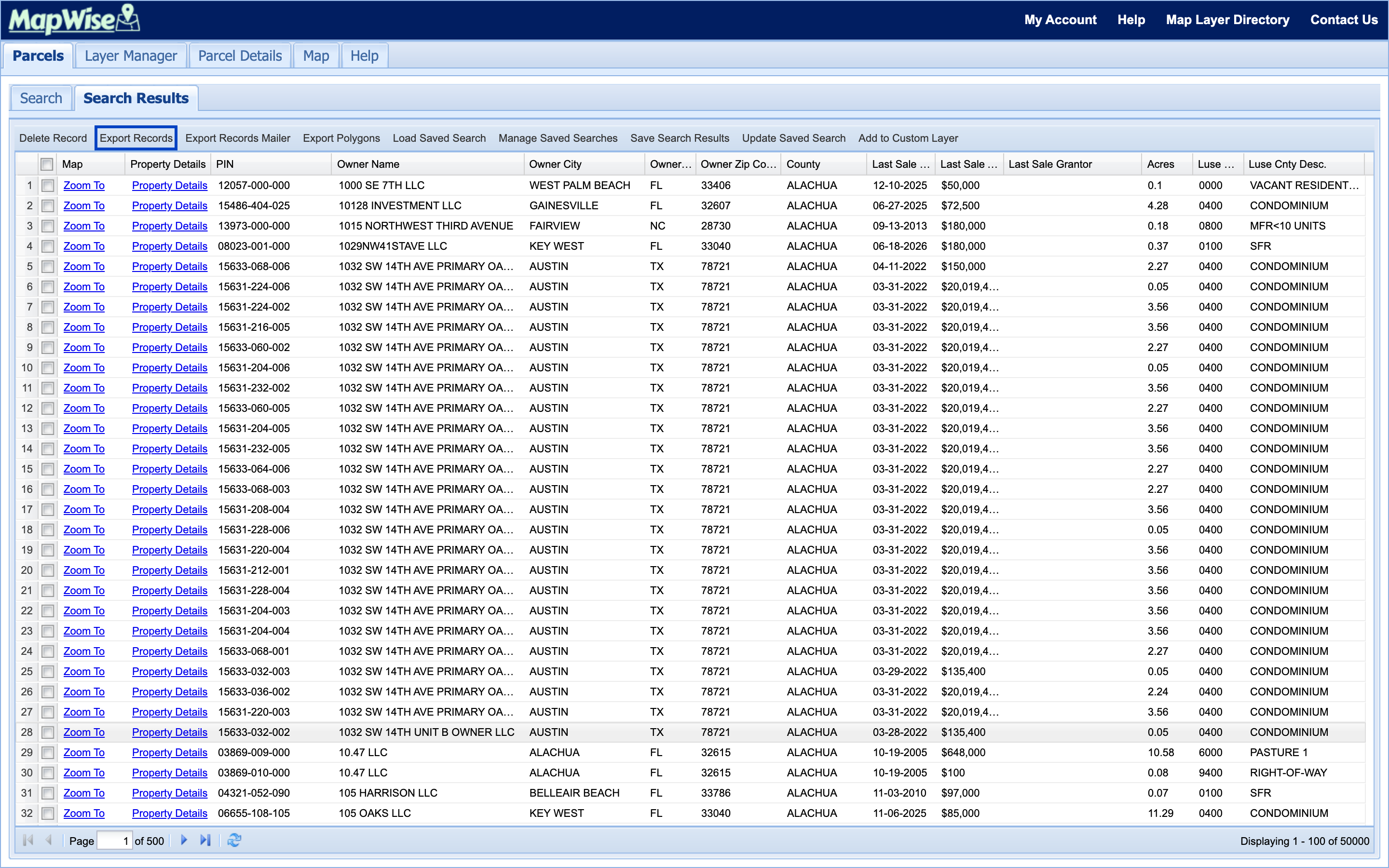This screenshot has height=868, width=1389.
Task: Open Help link in top bar
Action: click(x=1130, y=19)
